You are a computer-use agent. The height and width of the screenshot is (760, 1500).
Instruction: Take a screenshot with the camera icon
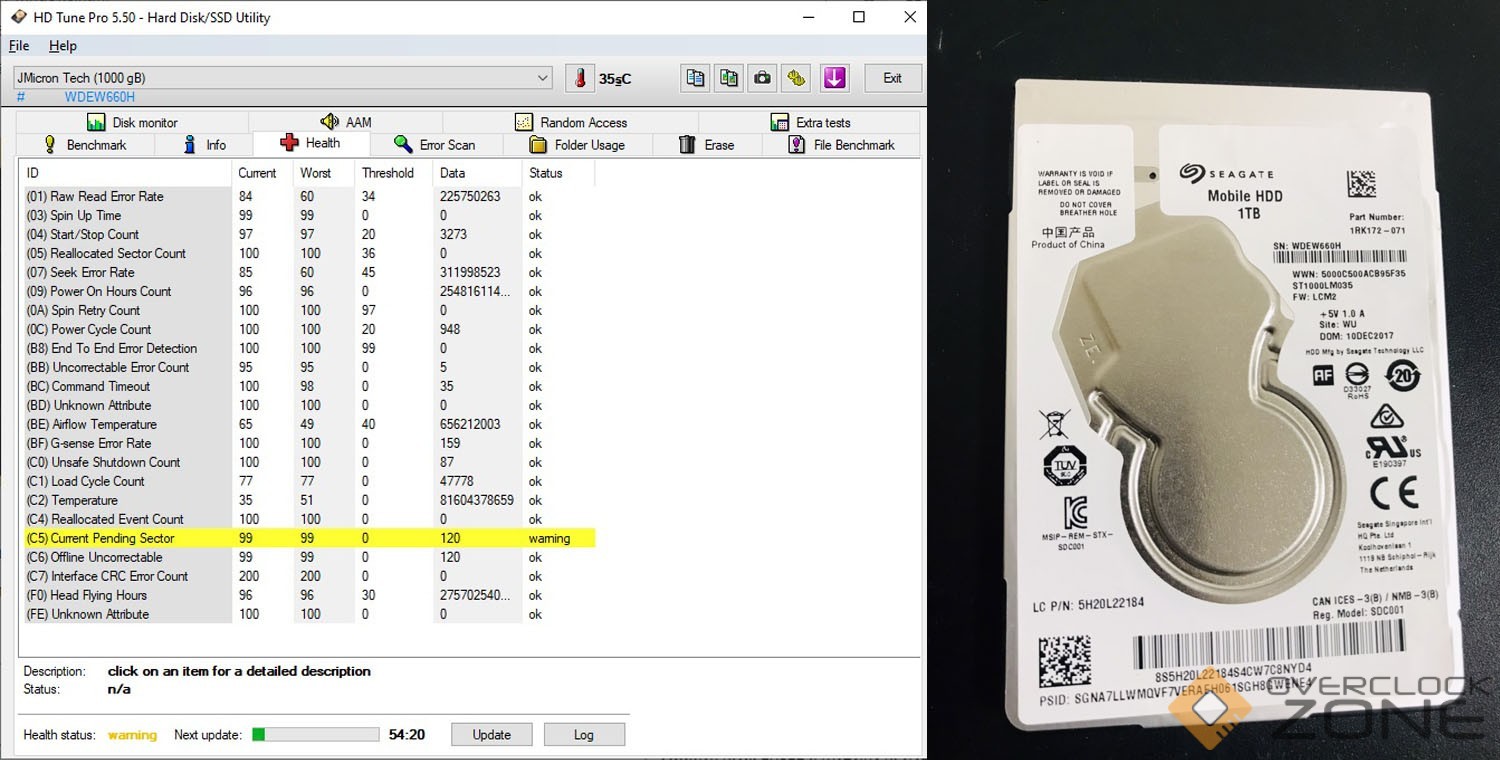click(762, 78)
